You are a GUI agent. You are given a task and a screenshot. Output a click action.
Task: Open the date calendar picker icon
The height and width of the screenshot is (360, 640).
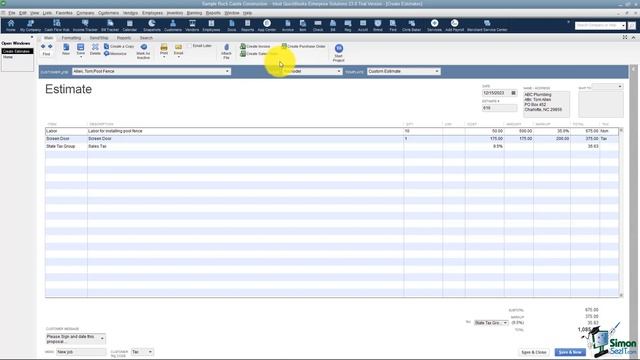[513, 93]
